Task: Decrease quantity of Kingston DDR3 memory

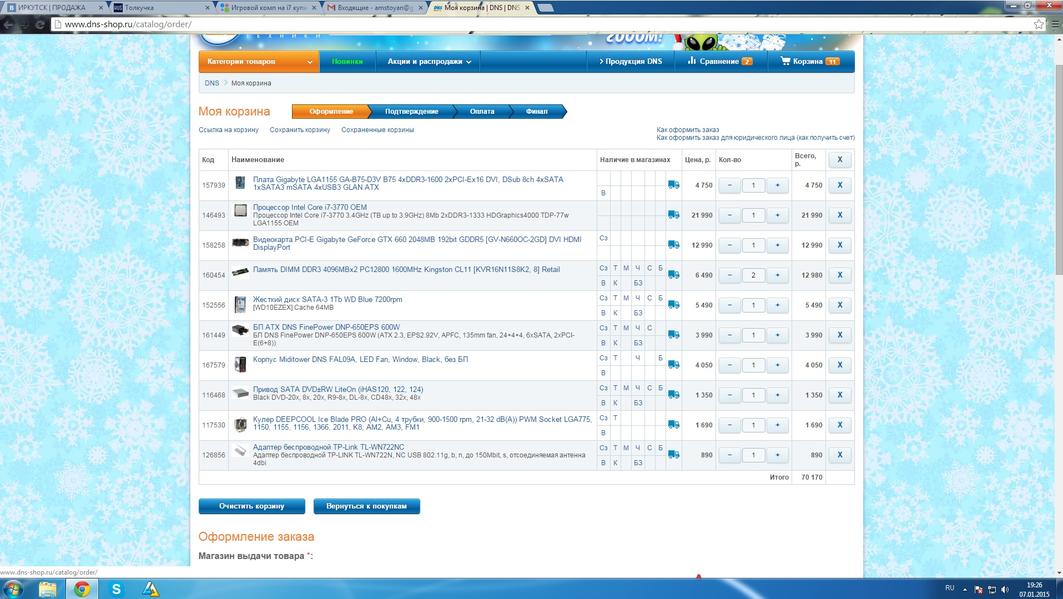Action: point(729,275)
